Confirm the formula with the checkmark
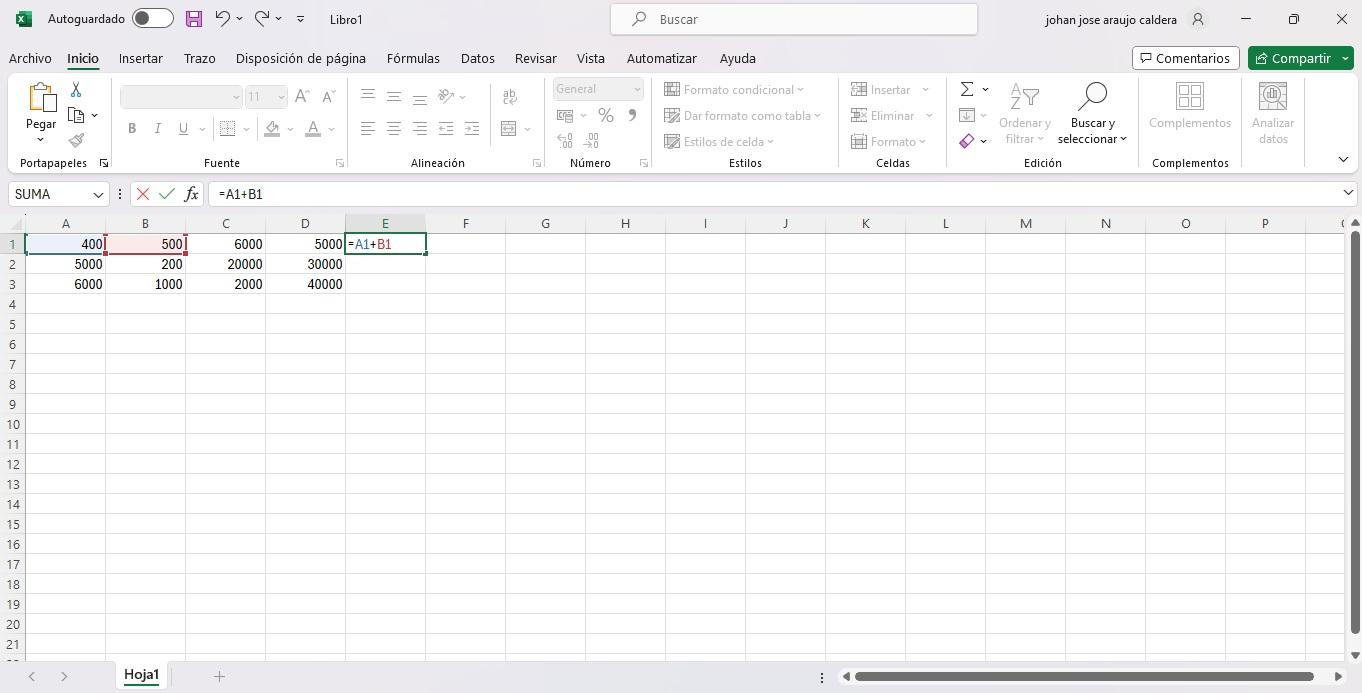The height and width of the screenshot is (693, 1362). pyautogui.click(x=166, y=194)
